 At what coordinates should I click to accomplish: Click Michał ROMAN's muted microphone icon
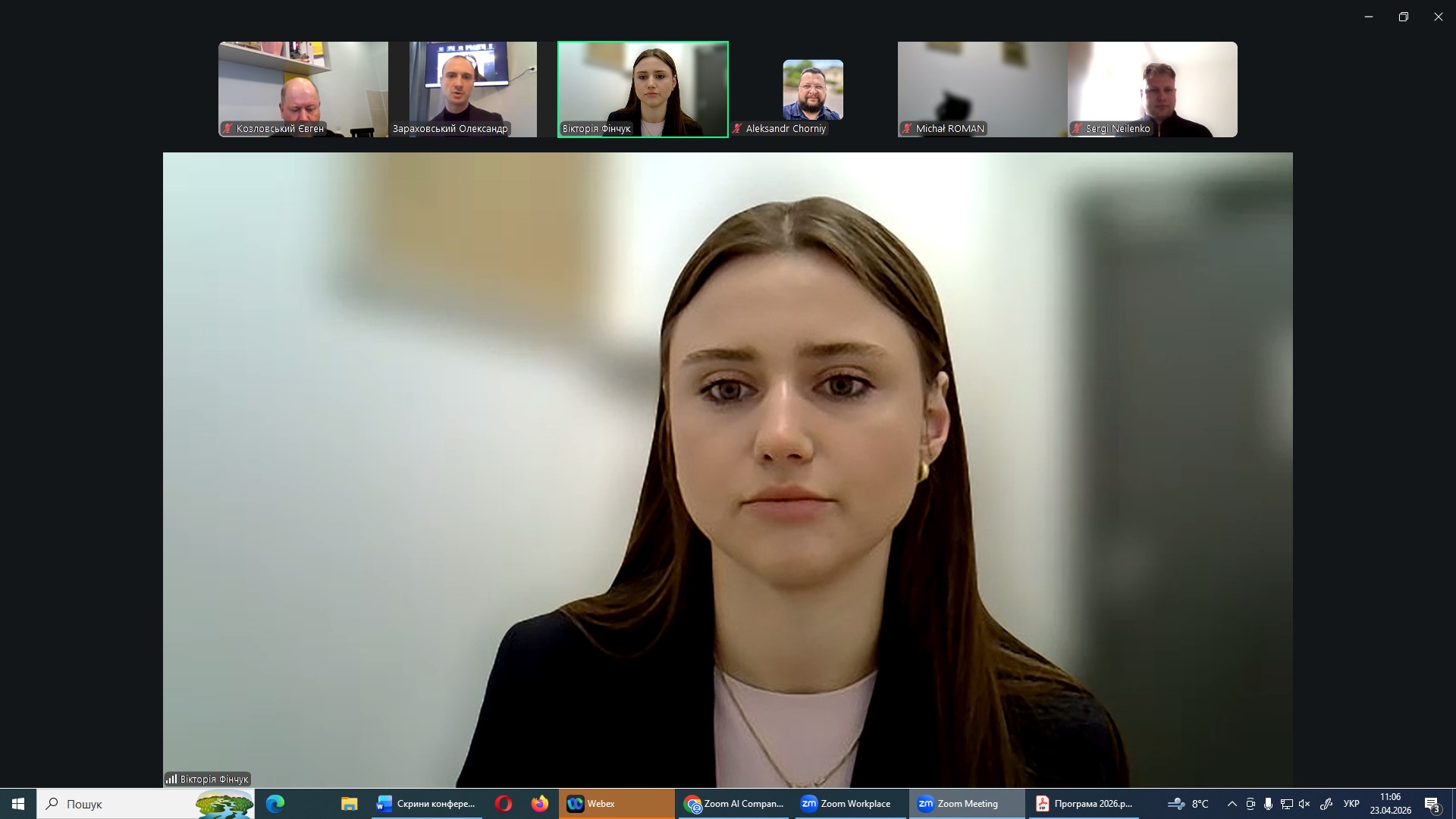(x=907, y=128)
